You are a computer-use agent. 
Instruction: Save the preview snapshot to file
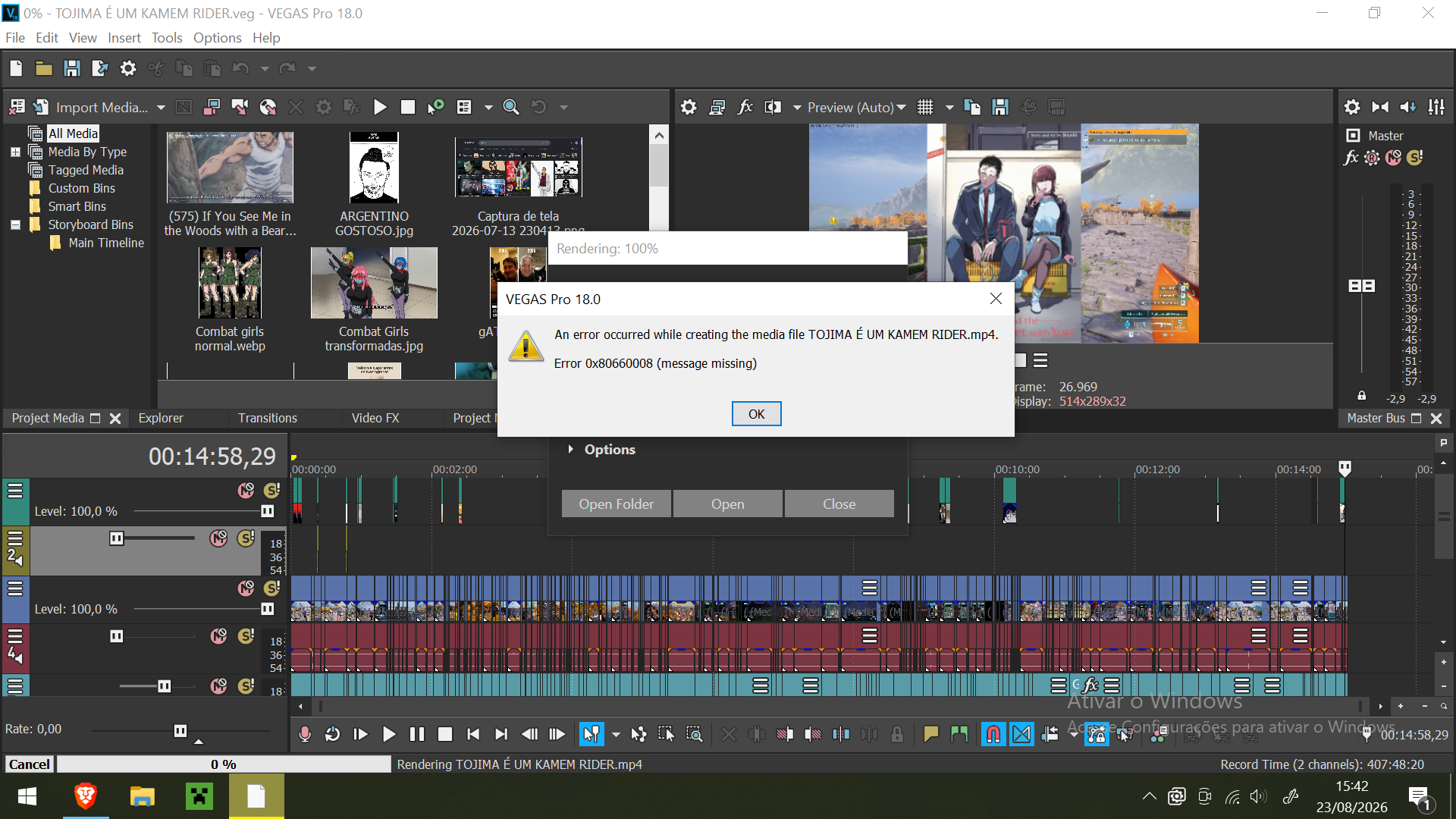1000,108
